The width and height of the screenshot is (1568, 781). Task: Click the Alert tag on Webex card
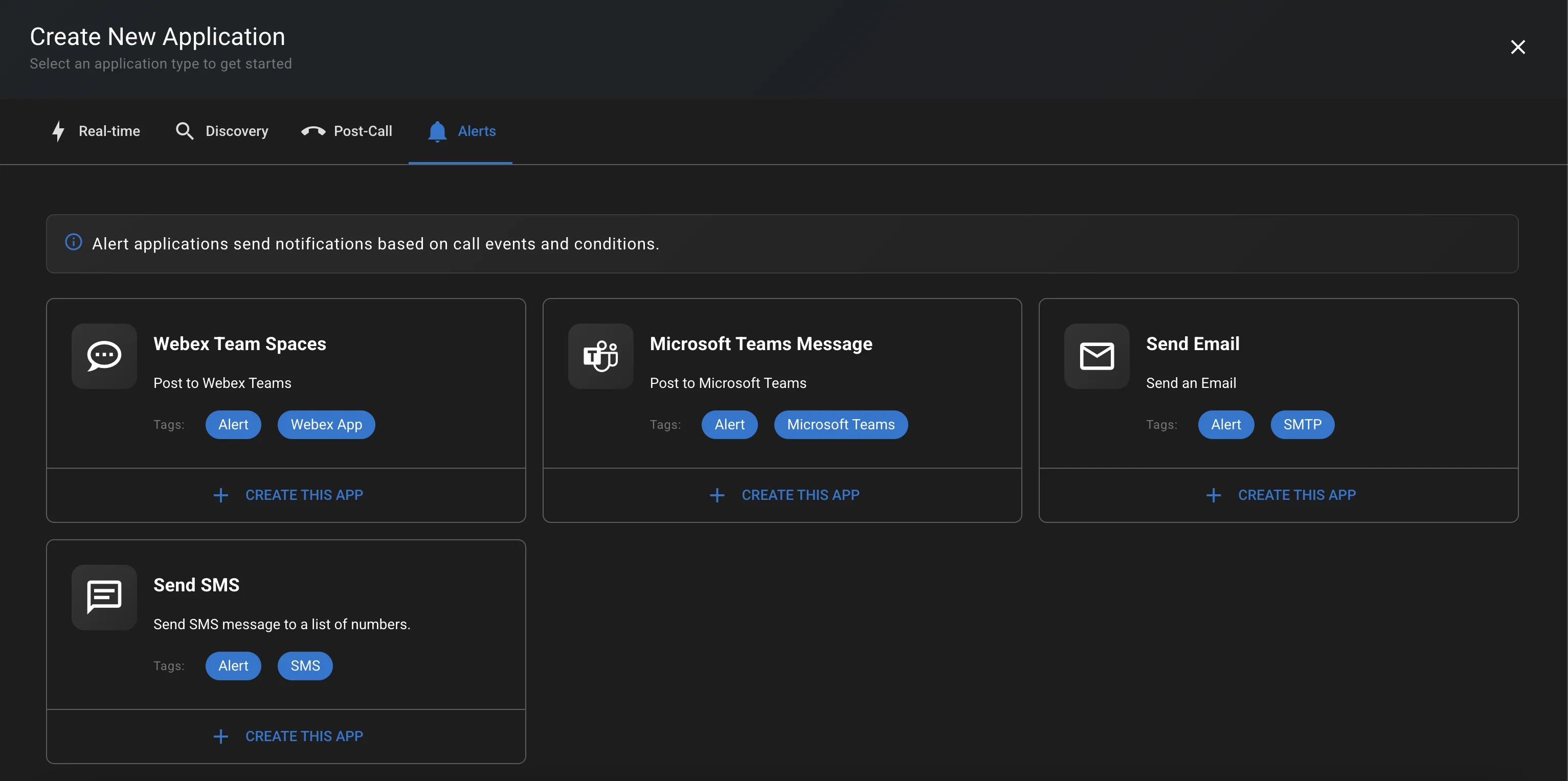[x=233, y=425]
